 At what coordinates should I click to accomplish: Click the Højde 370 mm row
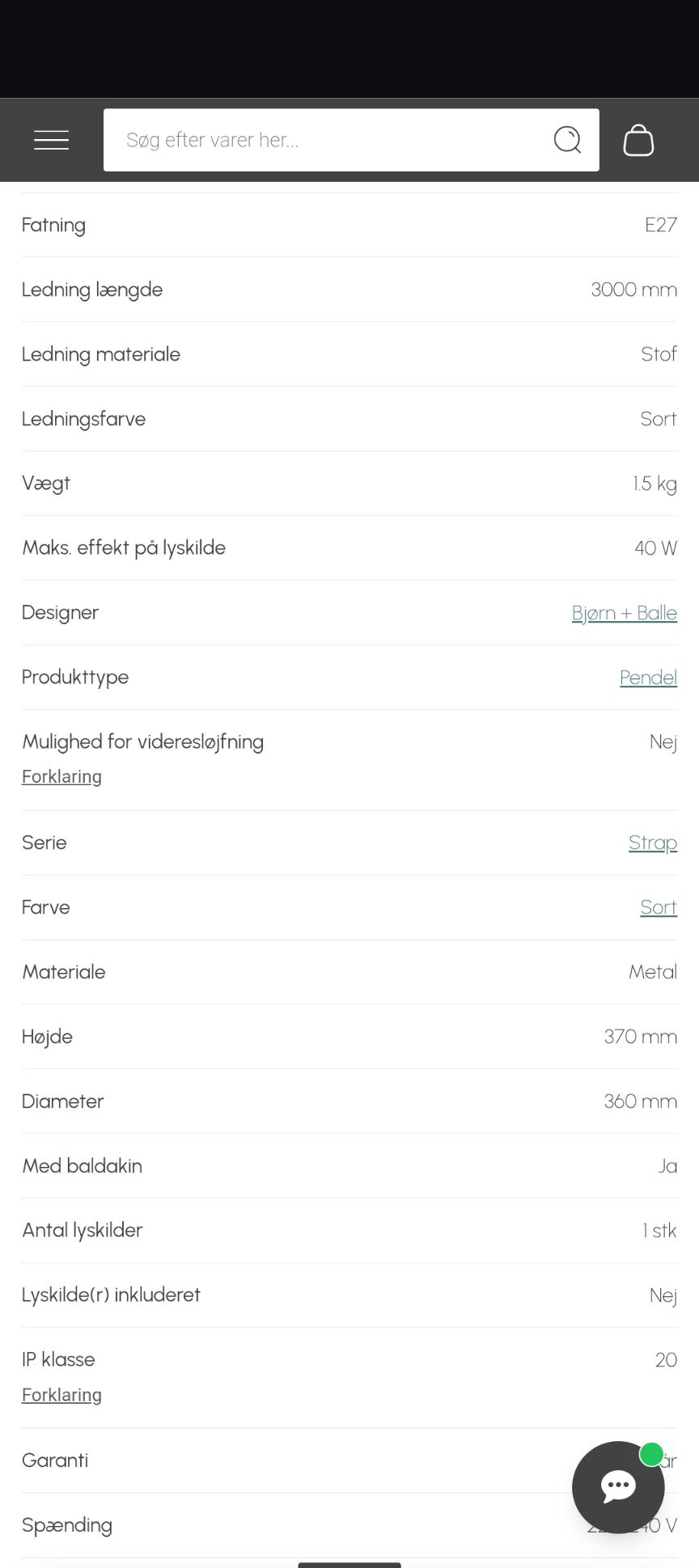349,1037
